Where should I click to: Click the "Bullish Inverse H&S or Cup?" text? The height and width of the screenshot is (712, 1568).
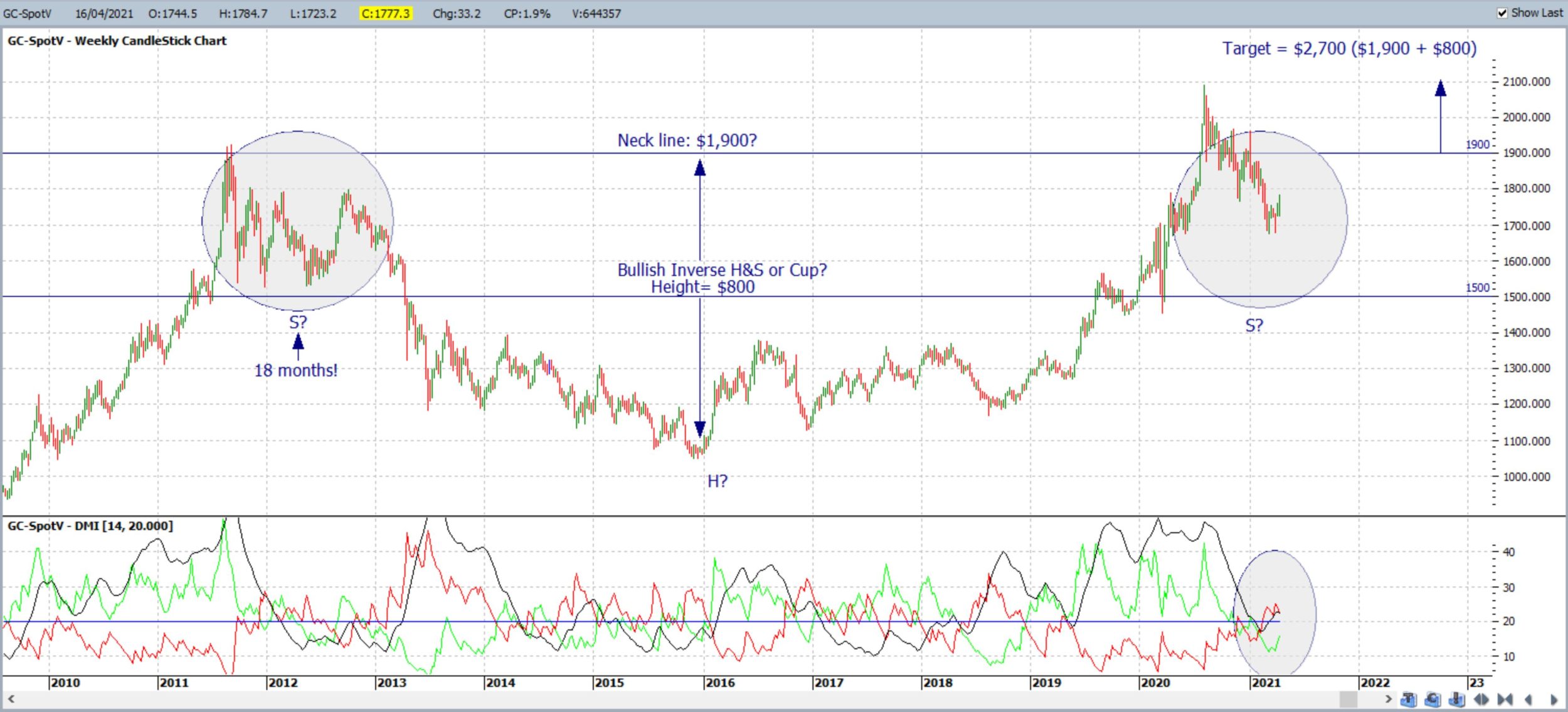tap(722, 270)
